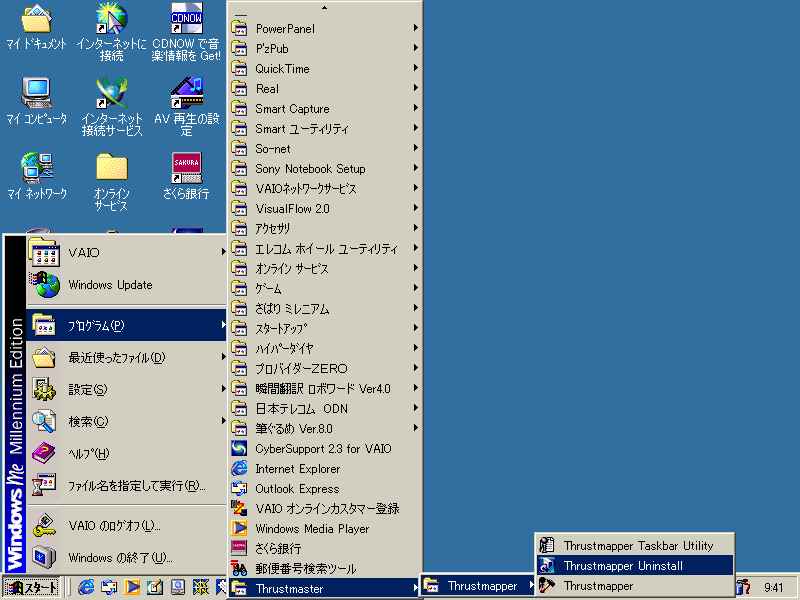Image resolution: width=800 pixels, height=600 pixels.
Task: Click the Windows Update globe icon
Action: click(46, 285)
